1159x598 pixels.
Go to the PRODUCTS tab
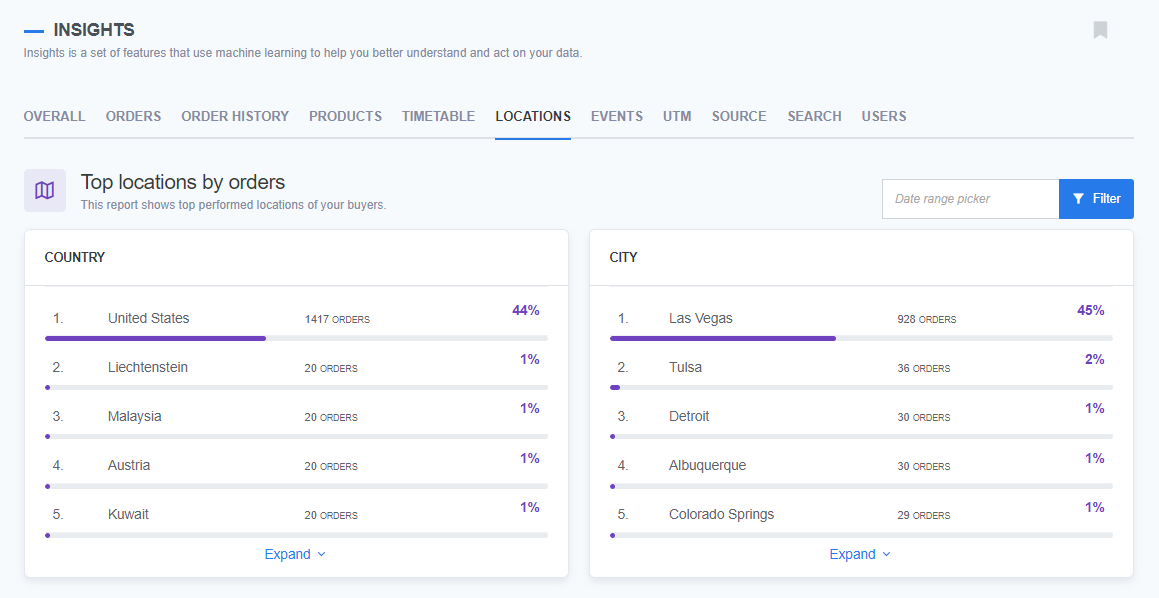tap(345, 116)
